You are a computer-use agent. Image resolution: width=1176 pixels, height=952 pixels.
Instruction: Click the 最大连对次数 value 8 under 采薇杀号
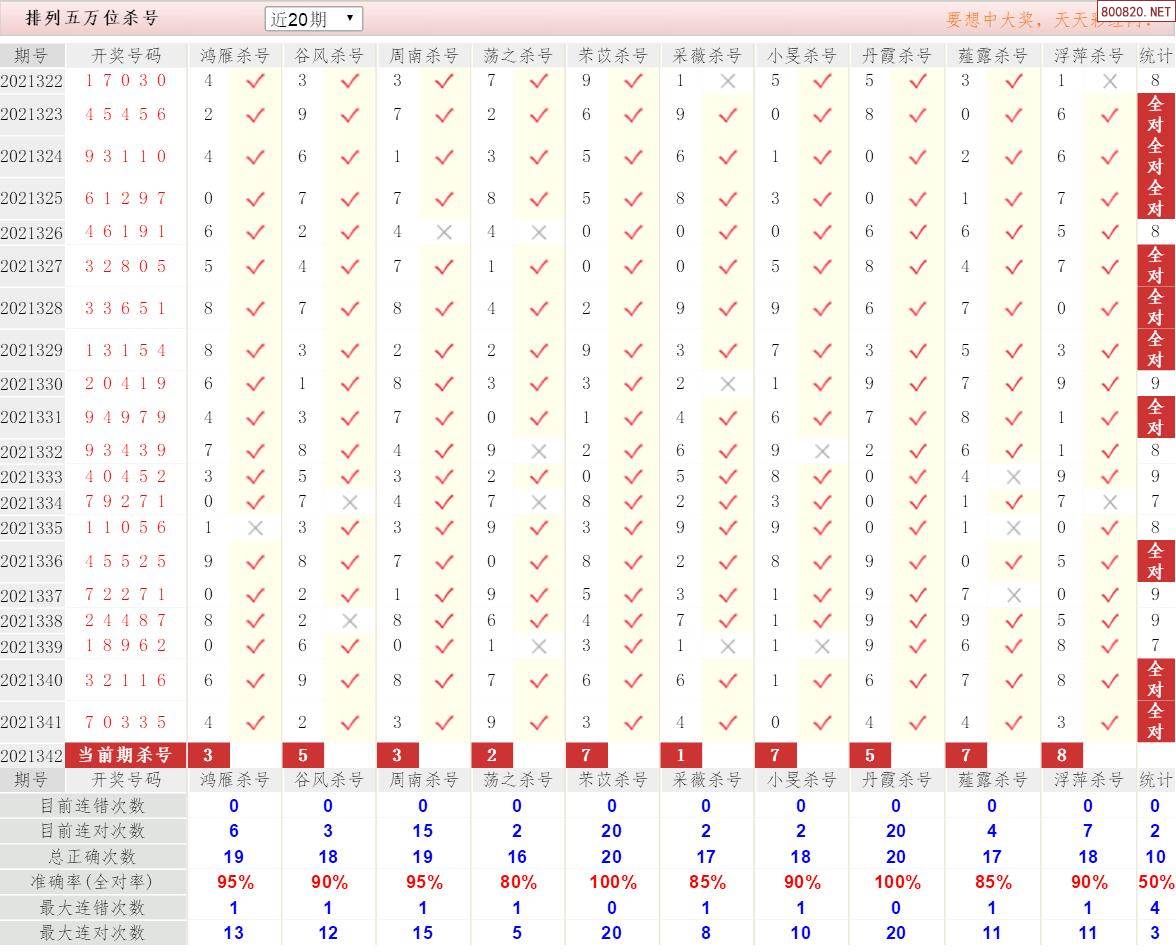(706, 933)
